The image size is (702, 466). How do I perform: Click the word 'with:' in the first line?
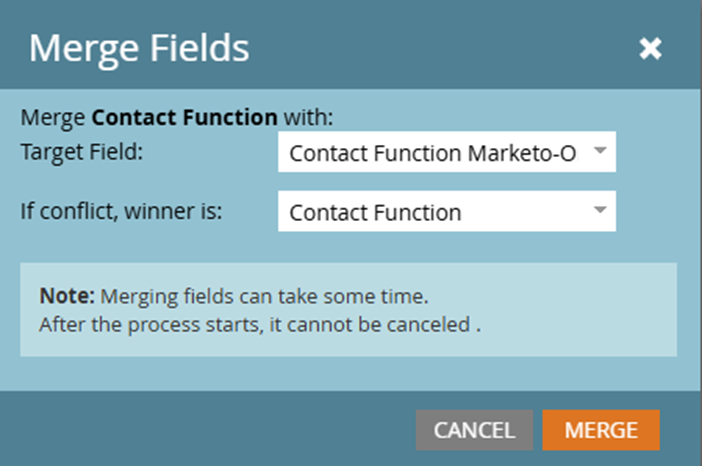308,117
